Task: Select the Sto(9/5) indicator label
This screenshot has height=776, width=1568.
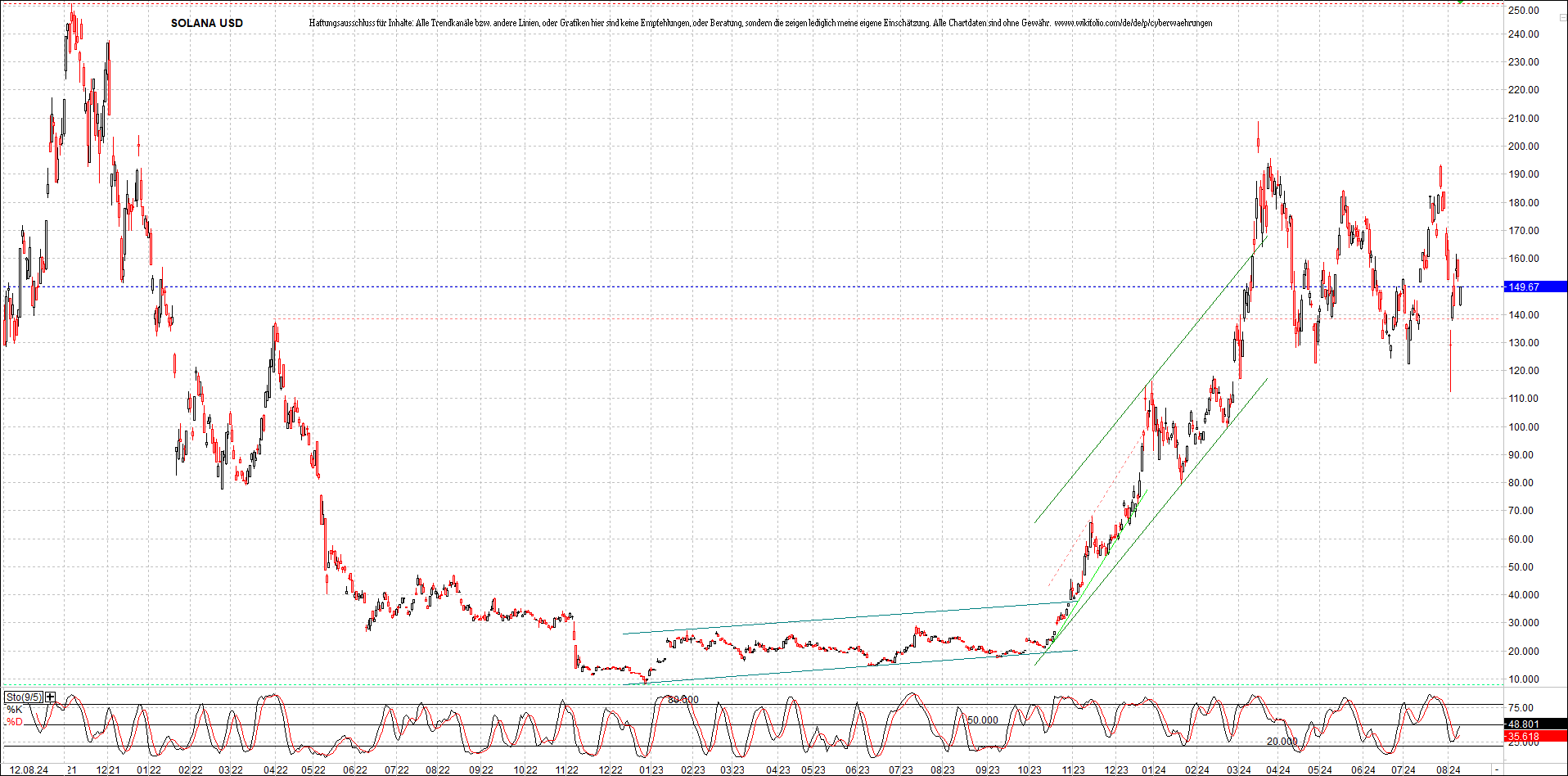Action: point(24,697)
